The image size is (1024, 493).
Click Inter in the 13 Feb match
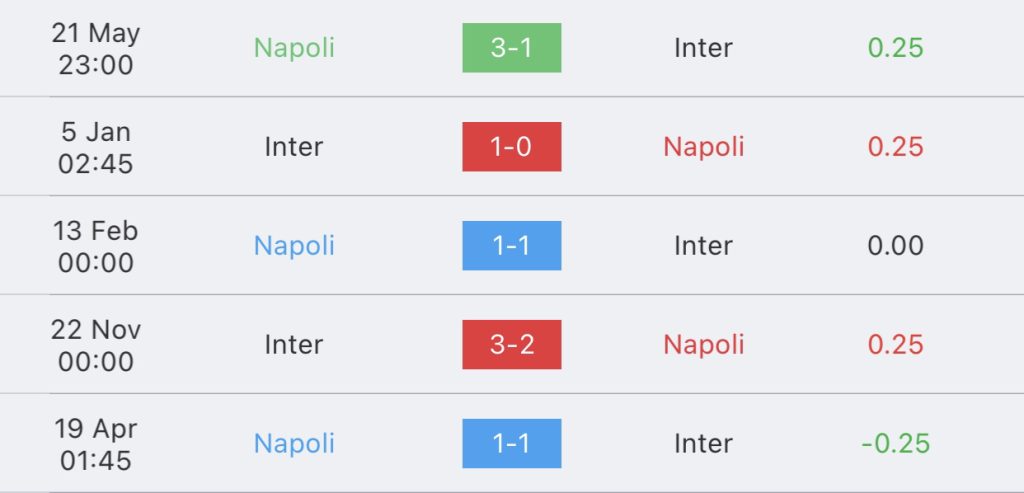(x=703, y=246)
